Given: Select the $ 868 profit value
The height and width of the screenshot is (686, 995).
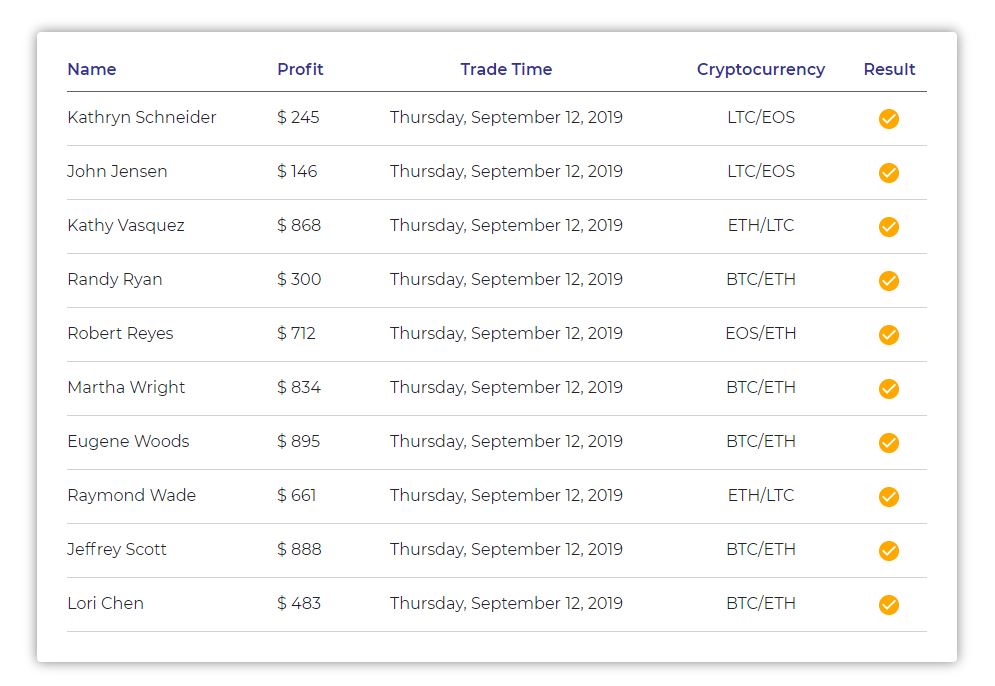Looking at the screenshot, I should point(299,225).
